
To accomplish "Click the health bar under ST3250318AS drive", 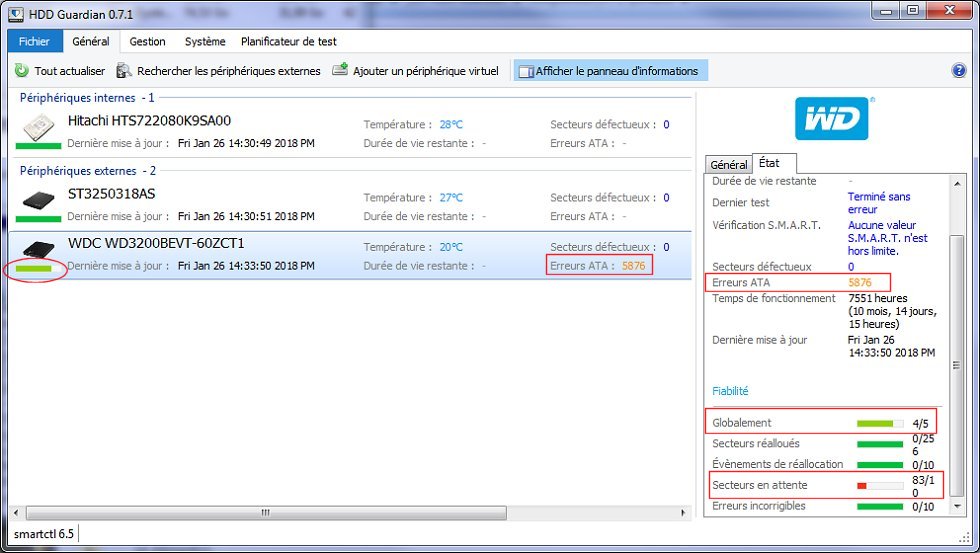I will click(38, 219).
